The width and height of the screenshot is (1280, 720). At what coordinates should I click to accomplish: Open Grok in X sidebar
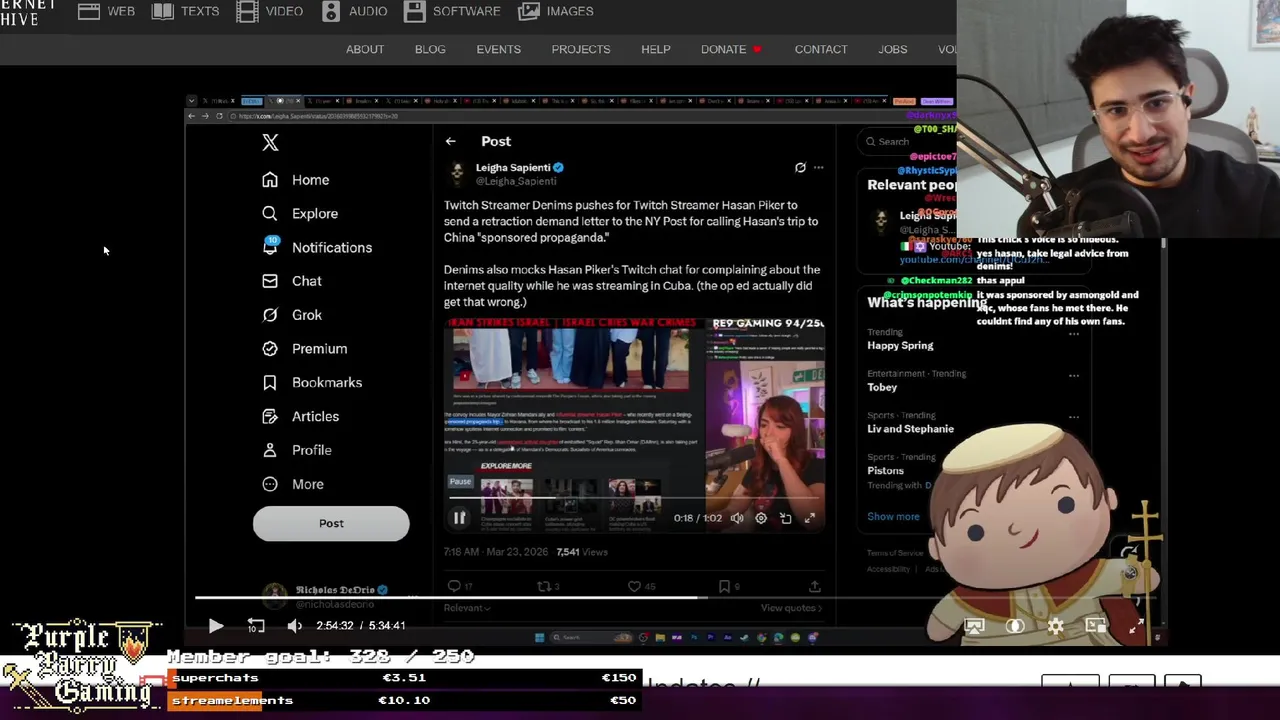(292, 315)
